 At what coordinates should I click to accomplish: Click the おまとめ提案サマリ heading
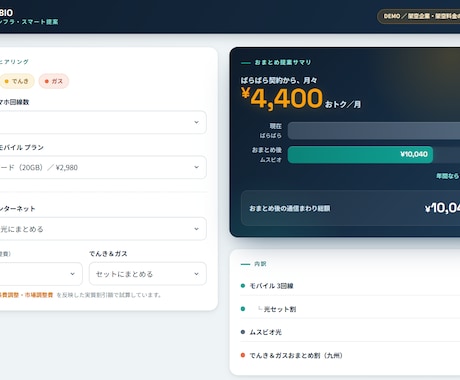(x=283, y=62)
